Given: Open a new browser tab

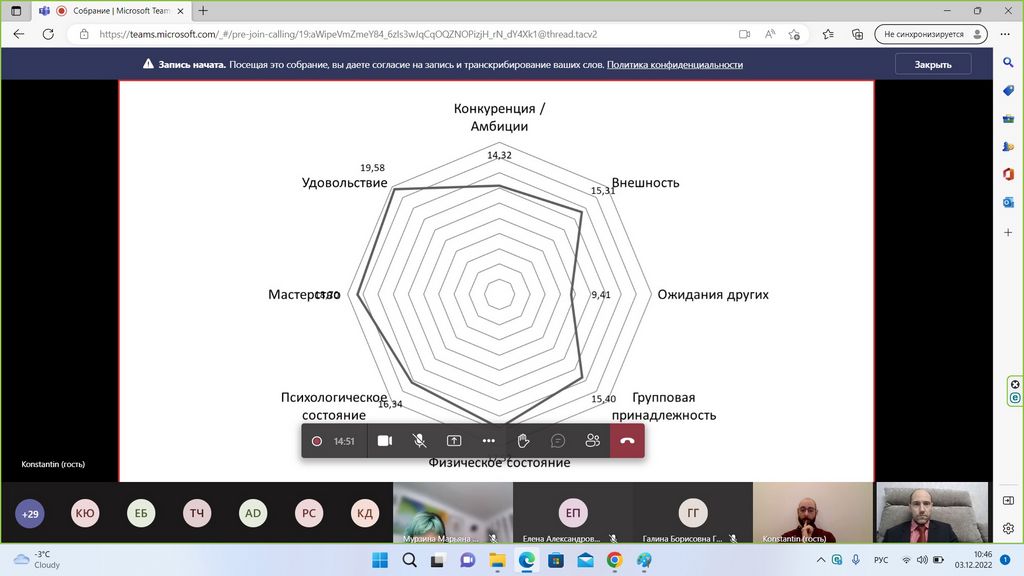Looking at the screenshot, I should (x=203, y=11).
